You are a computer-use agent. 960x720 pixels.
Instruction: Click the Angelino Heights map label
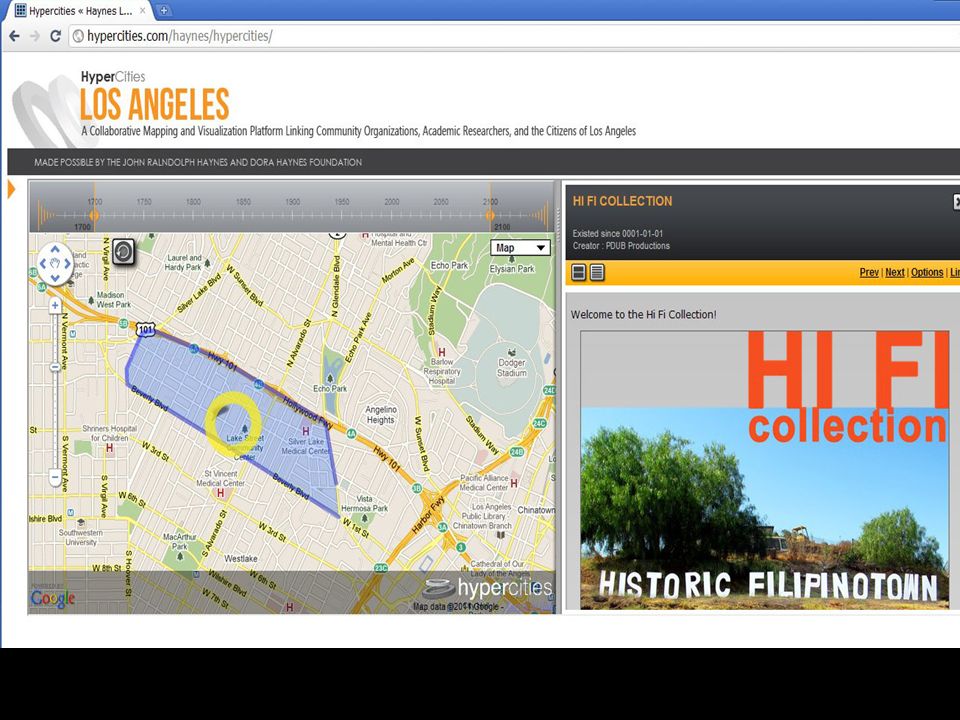(x=381, y=414)
